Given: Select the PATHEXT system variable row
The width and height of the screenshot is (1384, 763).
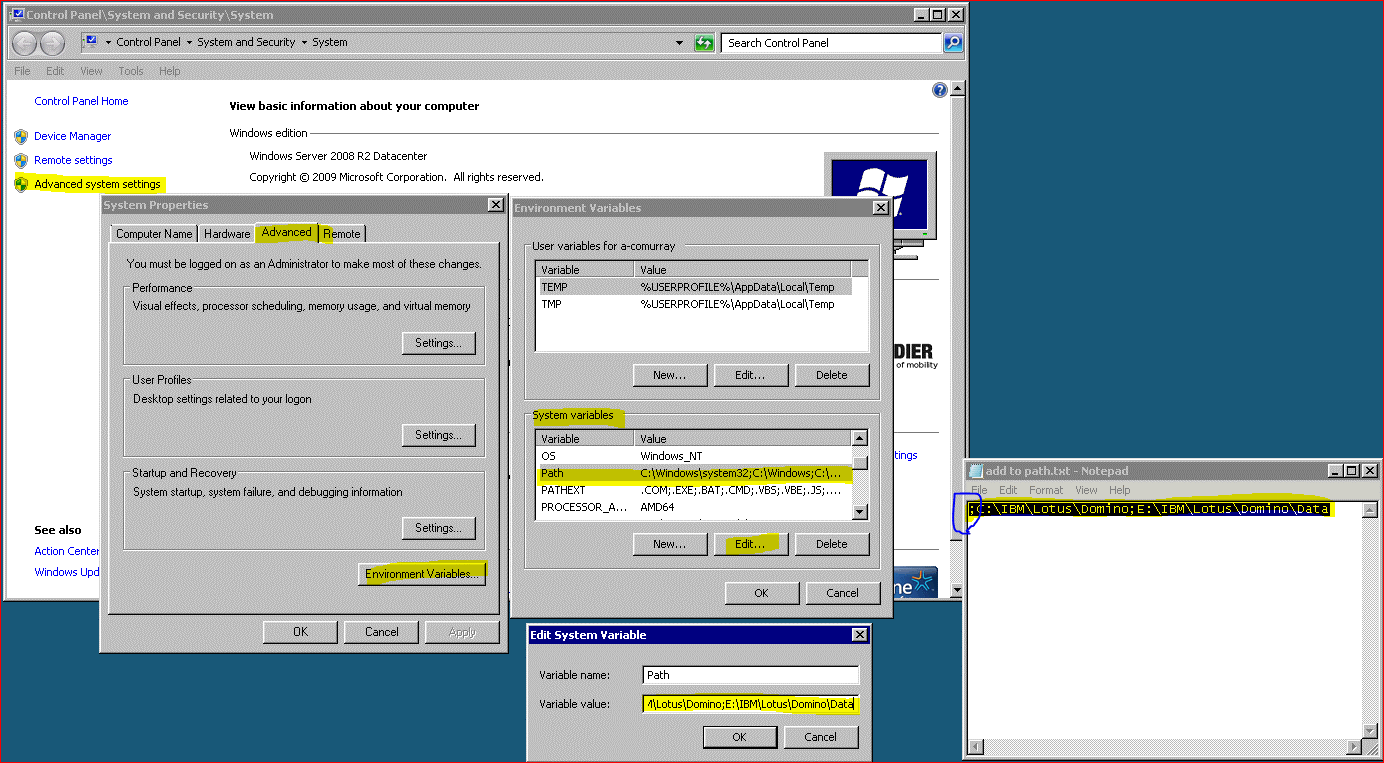Looking at the screenshot, I should tap(694, 490).
